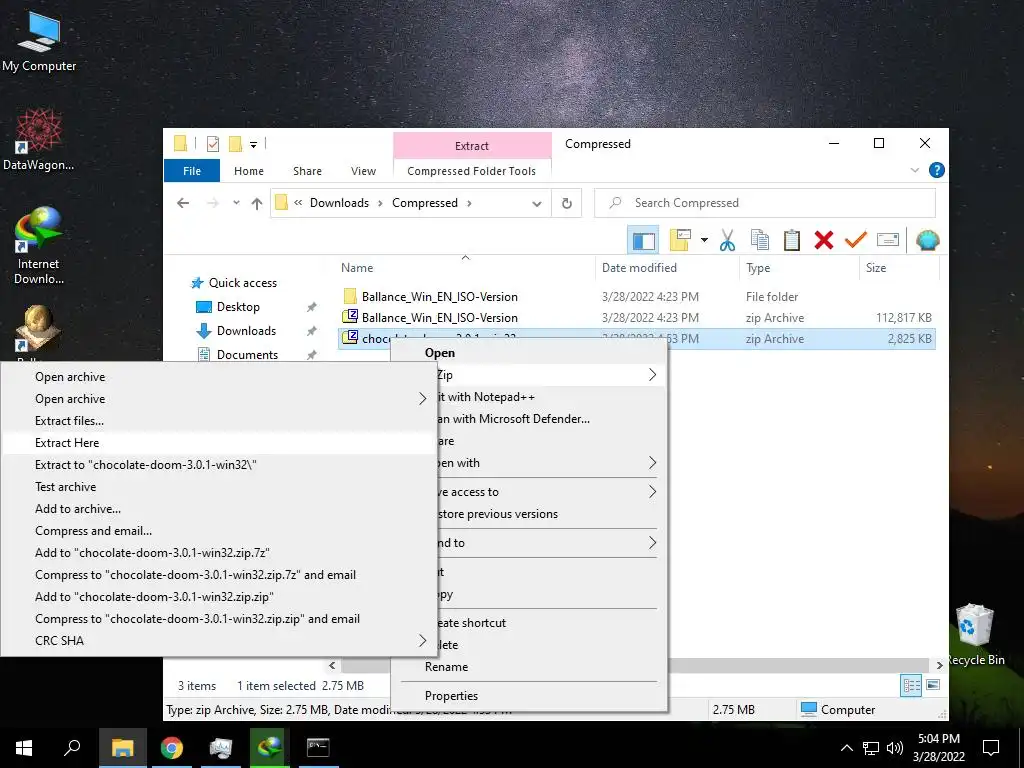Click the orange checkmark Properties icon
Image resolution: width=1024 pixels, height=768 pixels.
(856, 240)
